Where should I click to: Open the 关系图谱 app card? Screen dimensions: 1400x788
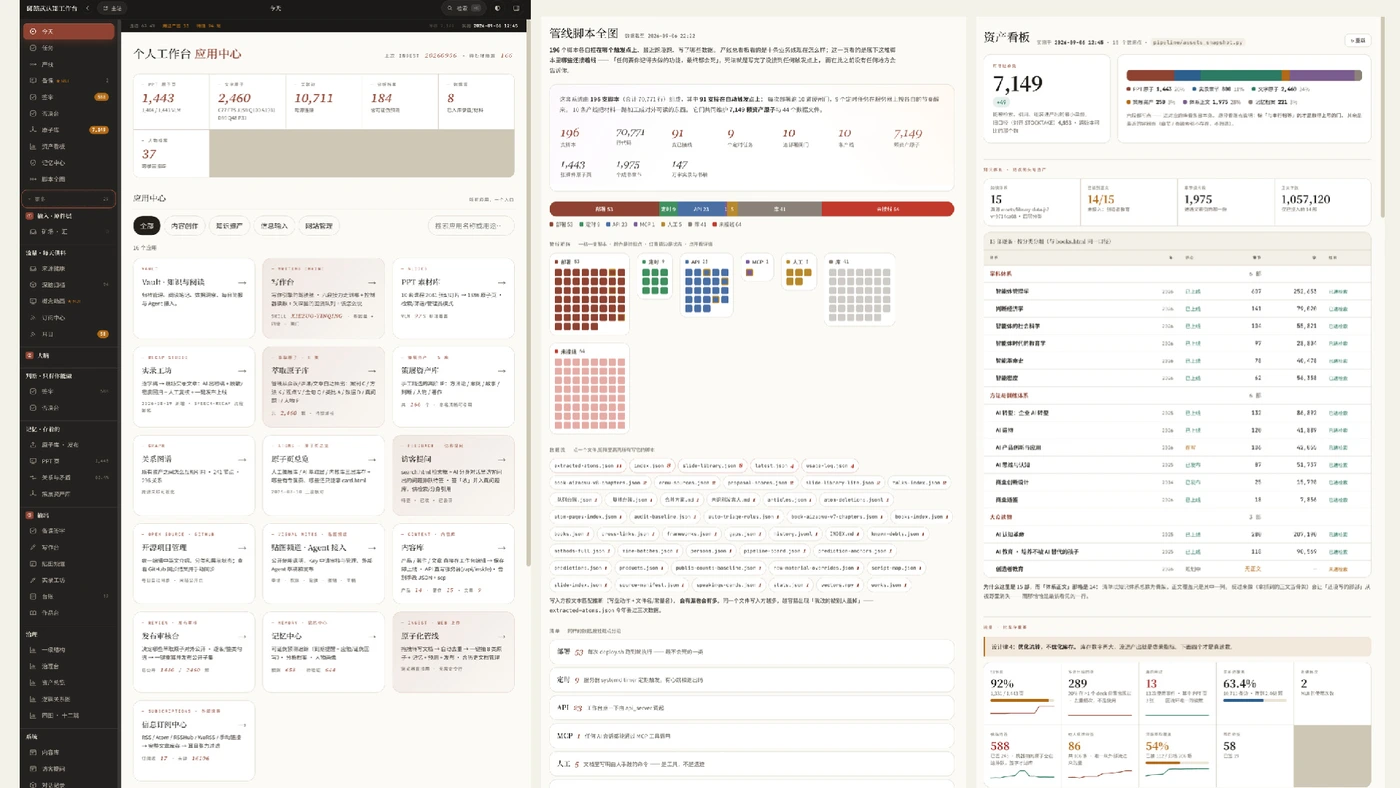point(194,475)
